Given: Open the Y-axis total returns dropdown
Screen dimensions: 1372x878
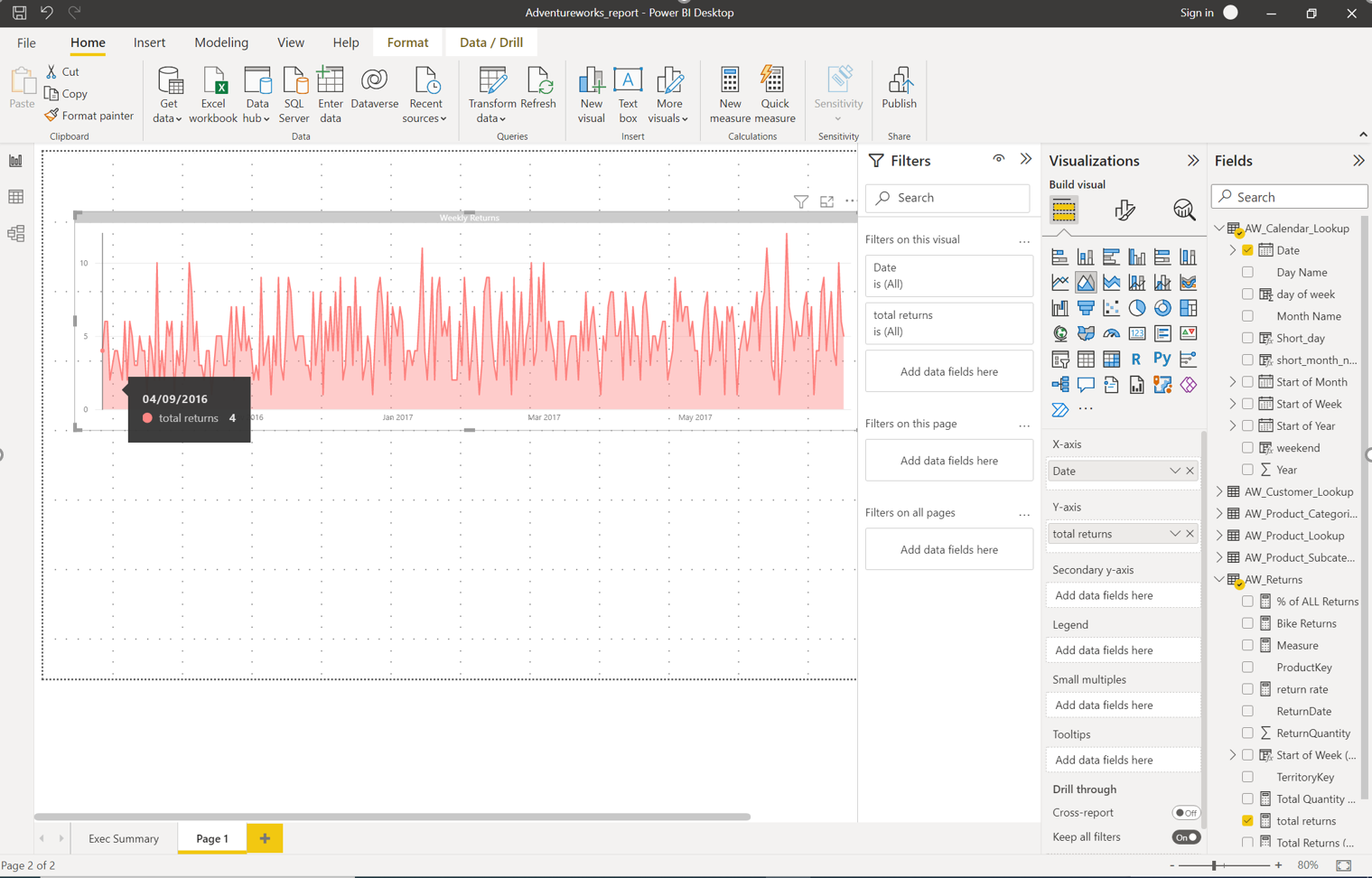Looking at the screenshot, I should 1174,534.
